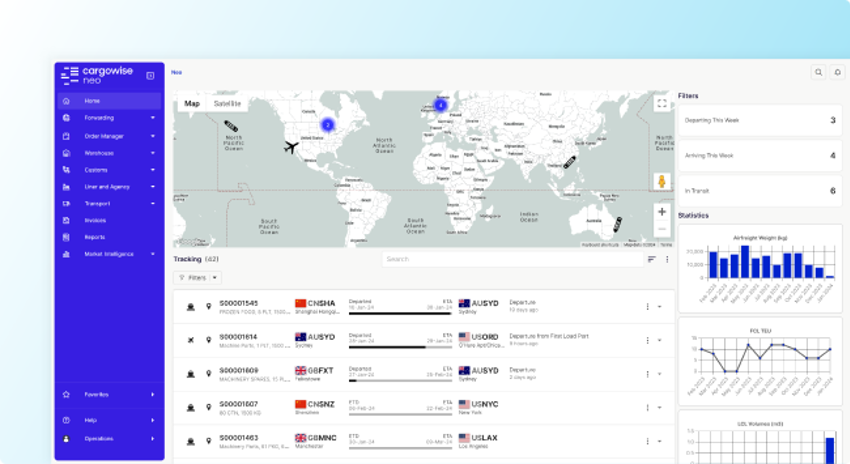Click the airplane marker on the map
The width and height of the screenshot is (850, 464).
click(291, 148)
